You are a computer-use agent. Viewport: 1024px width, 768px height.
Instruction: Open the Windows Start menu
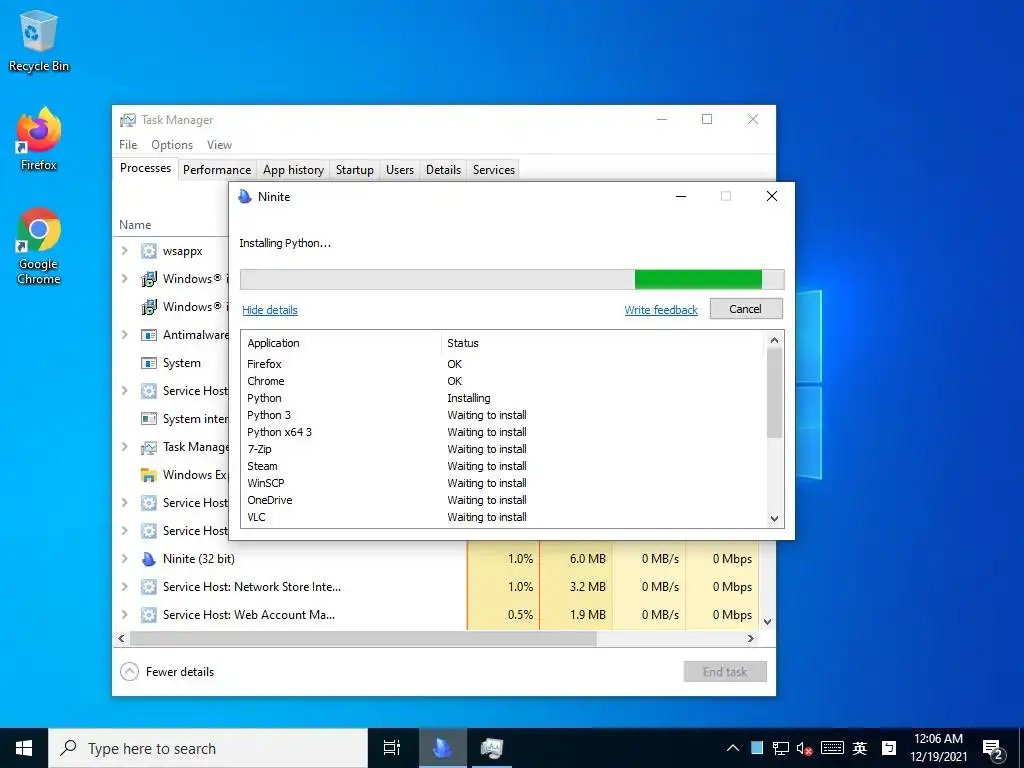tap(24, 748)
